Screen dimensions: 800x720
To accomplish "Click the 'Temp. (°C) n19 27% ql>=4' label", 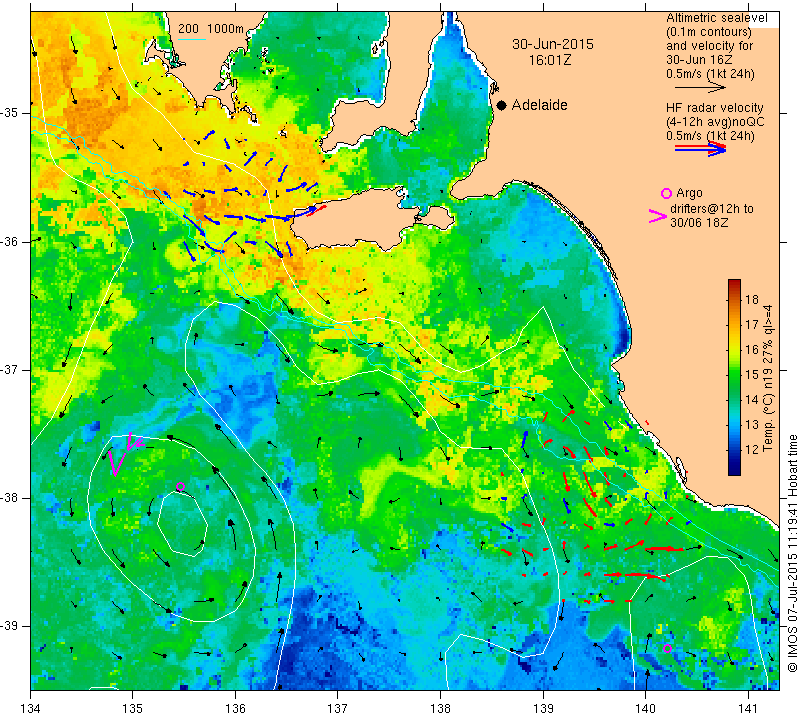I will point(768,378).
